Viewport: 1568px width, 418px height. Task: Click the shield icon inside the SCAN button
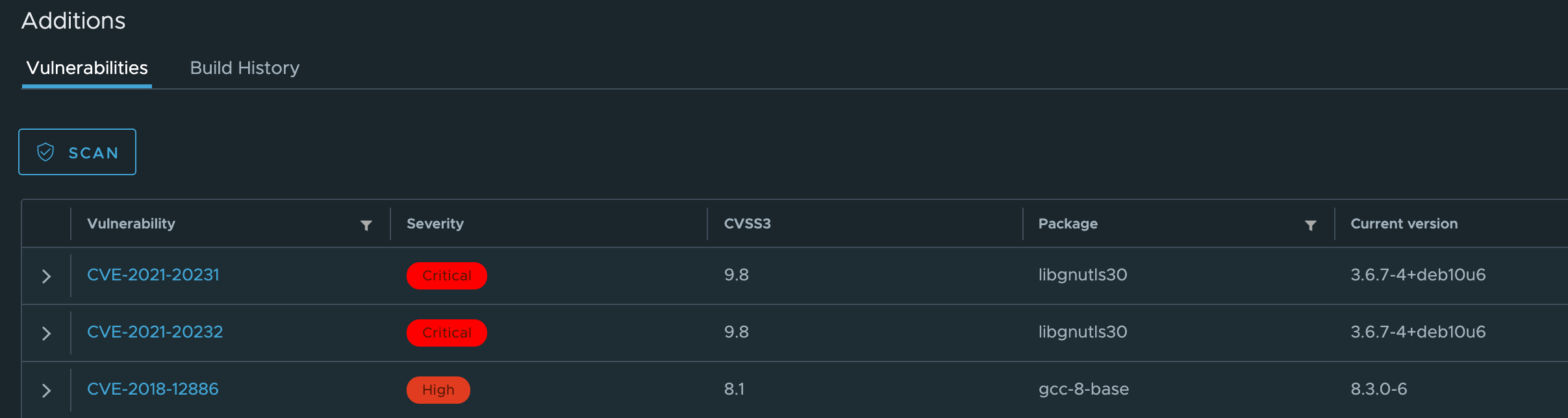(x=45, y=152)
